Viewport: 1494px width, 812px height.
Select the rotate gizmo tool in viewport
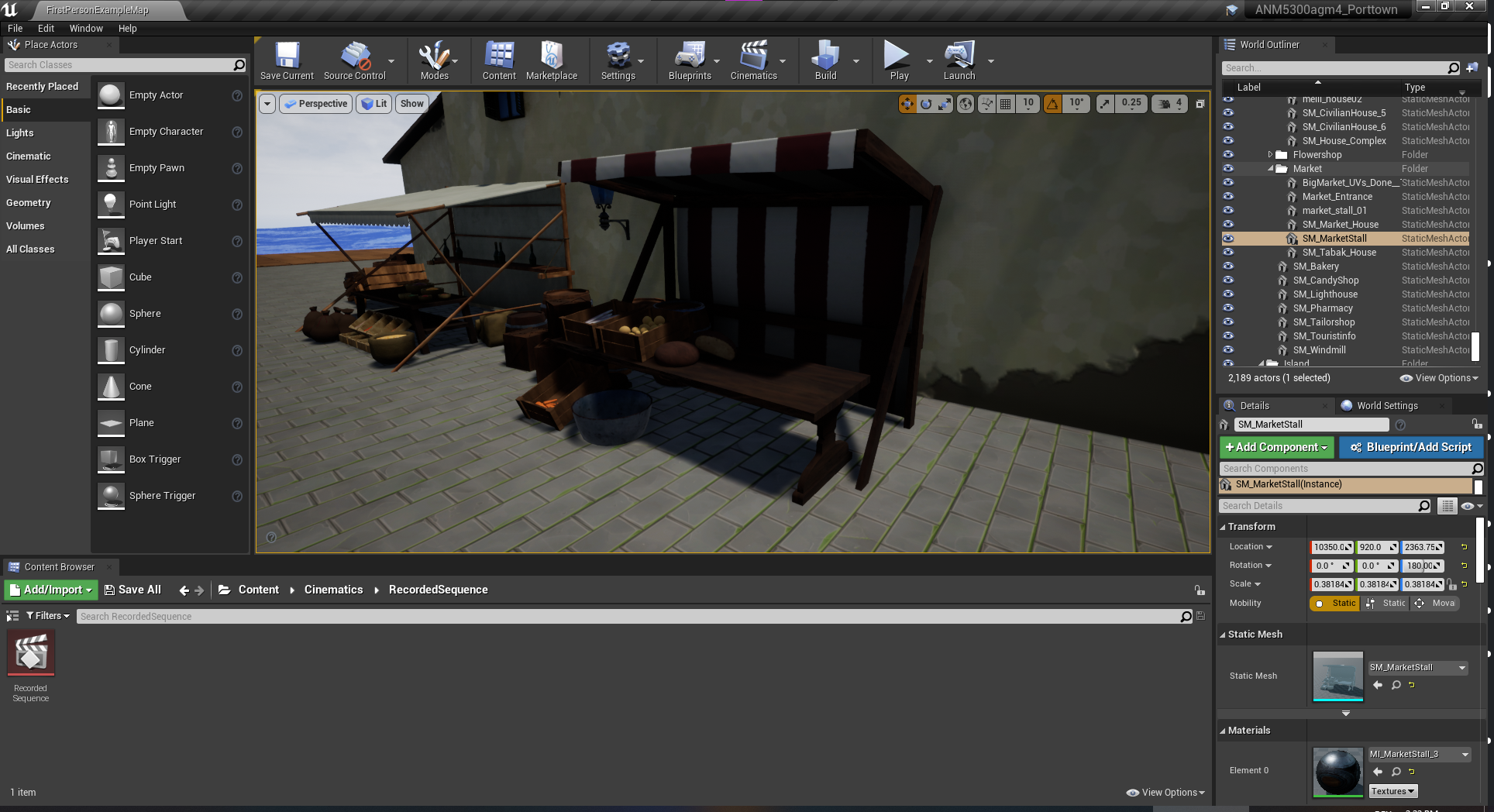tap(926, 104)
